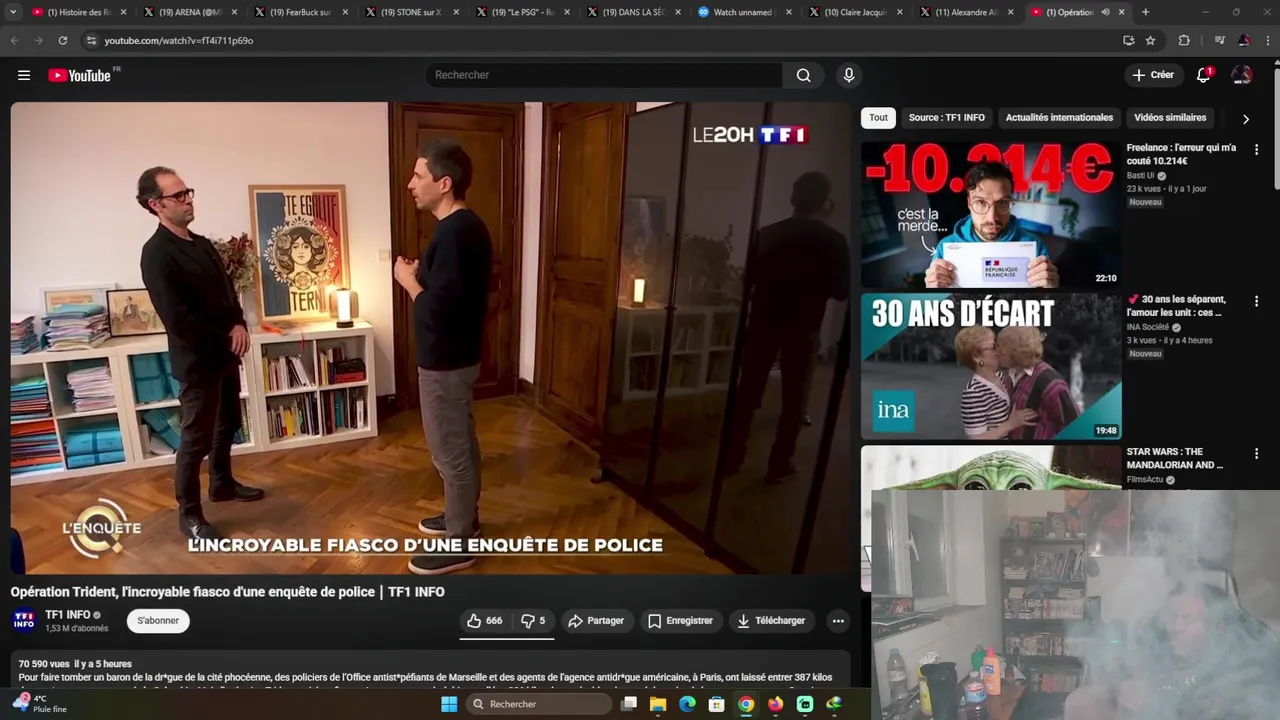
Task: Click the video player frame
Action: [430, 338]
